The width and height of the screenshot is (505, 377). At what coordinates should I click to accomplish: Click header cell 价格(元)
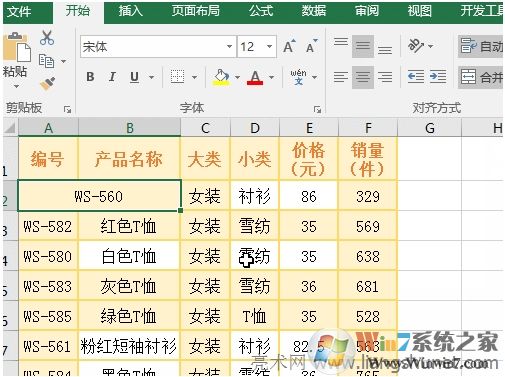(x=309, y=159)
